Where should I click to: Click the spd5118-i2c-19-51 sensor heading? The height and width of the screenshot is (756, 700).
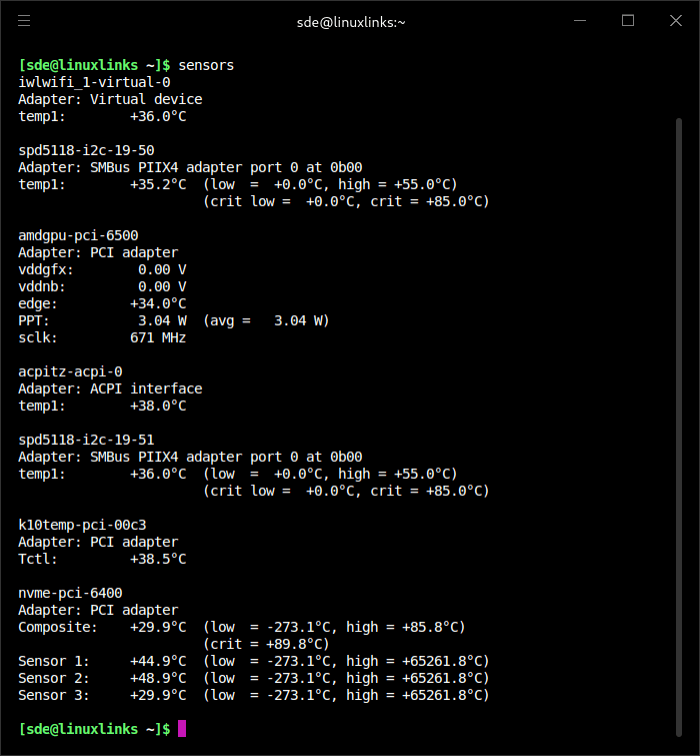point(86,439)
